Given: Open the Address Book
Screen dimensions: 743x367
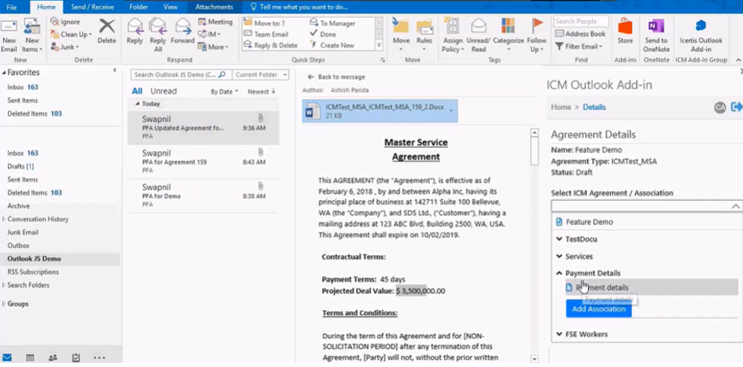Looking at the screenshot, I should point(580,34).
